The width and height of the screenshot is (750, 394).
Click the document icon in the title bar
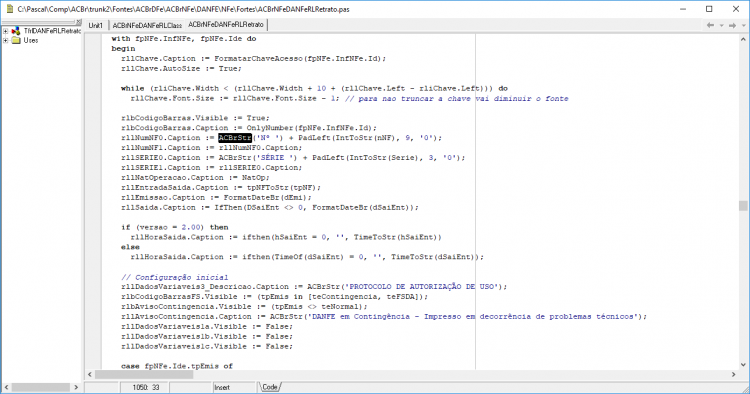click(10, 9)
